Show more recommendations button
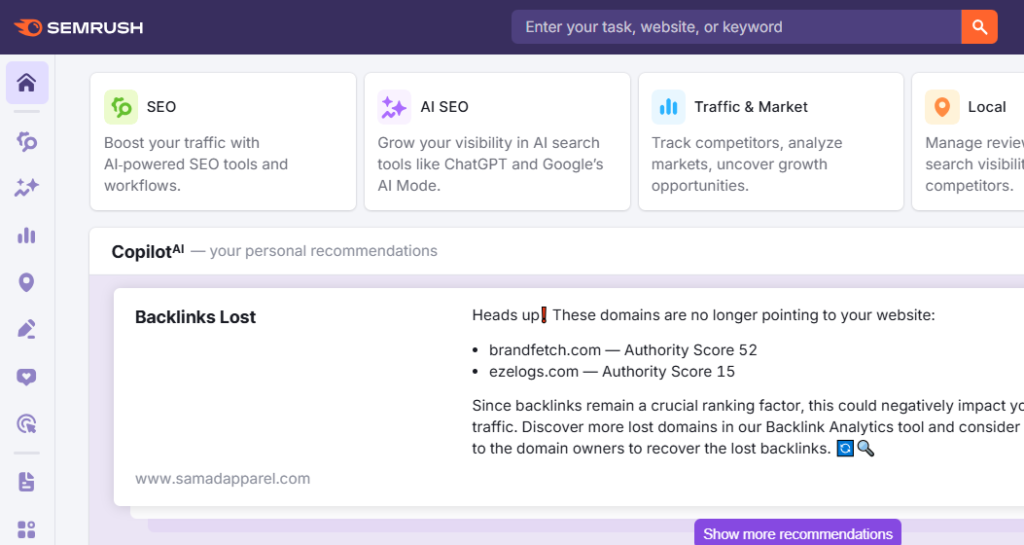Image resolution: width=1024 pixels, height=545 pixels. pos(797,533)
